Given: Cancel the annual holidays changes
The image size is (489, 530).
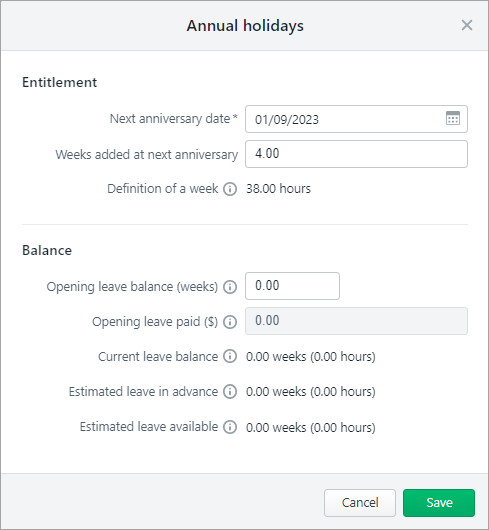Looking at the screenshot, I should click(x=360, y=503).
